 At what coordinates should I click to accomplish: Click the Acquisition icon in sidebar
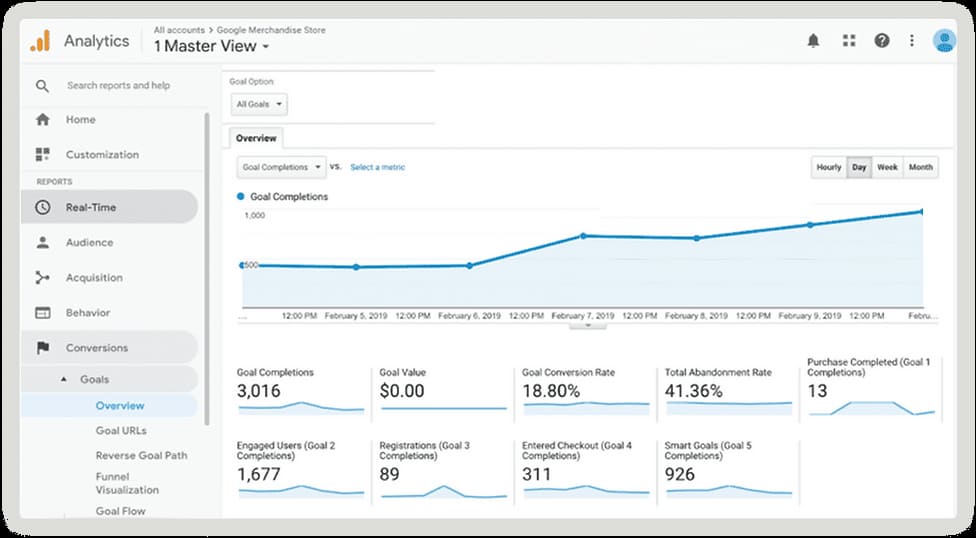click(42, 278)
